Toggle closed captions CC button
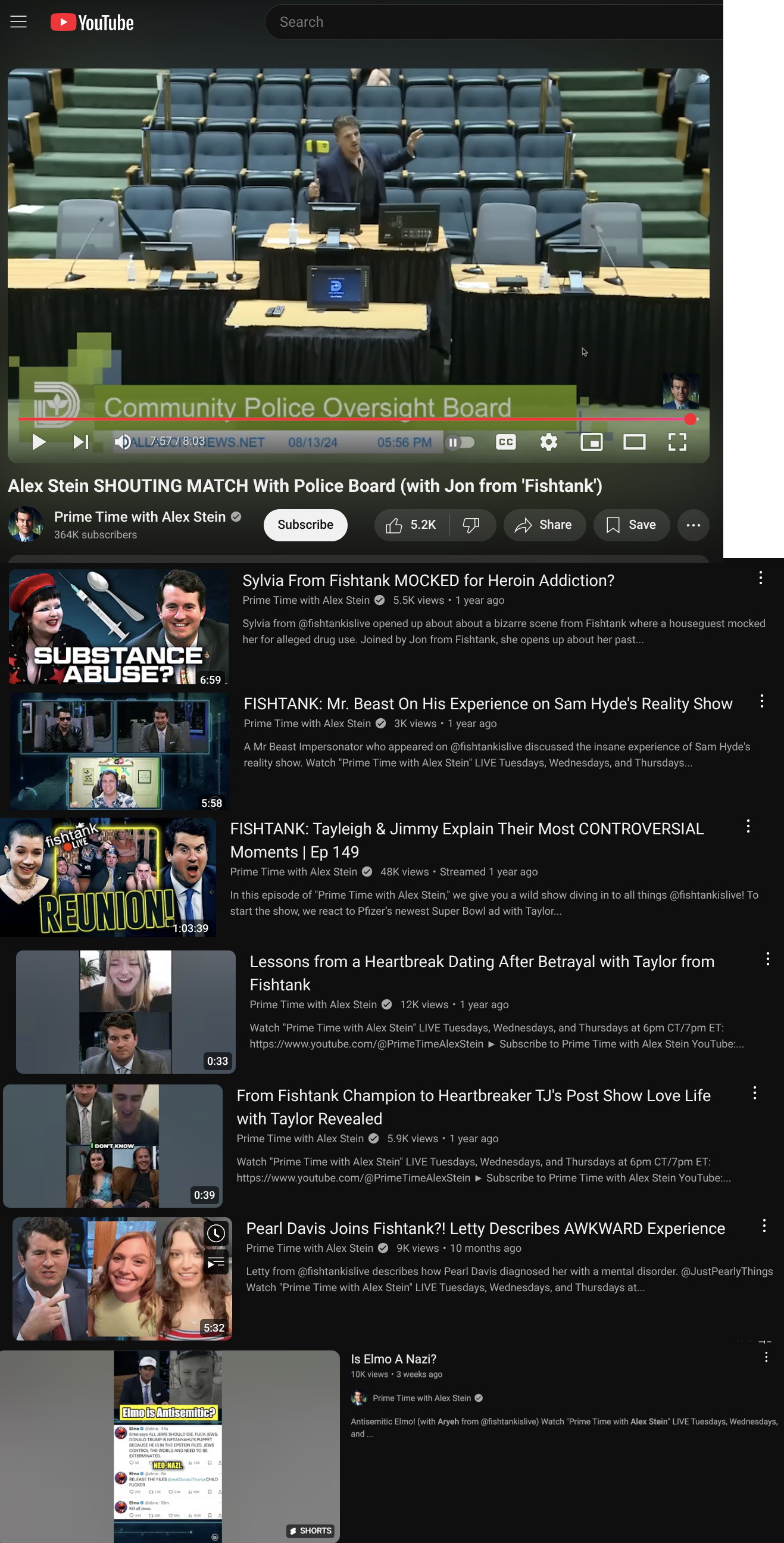 coord(506,442)
